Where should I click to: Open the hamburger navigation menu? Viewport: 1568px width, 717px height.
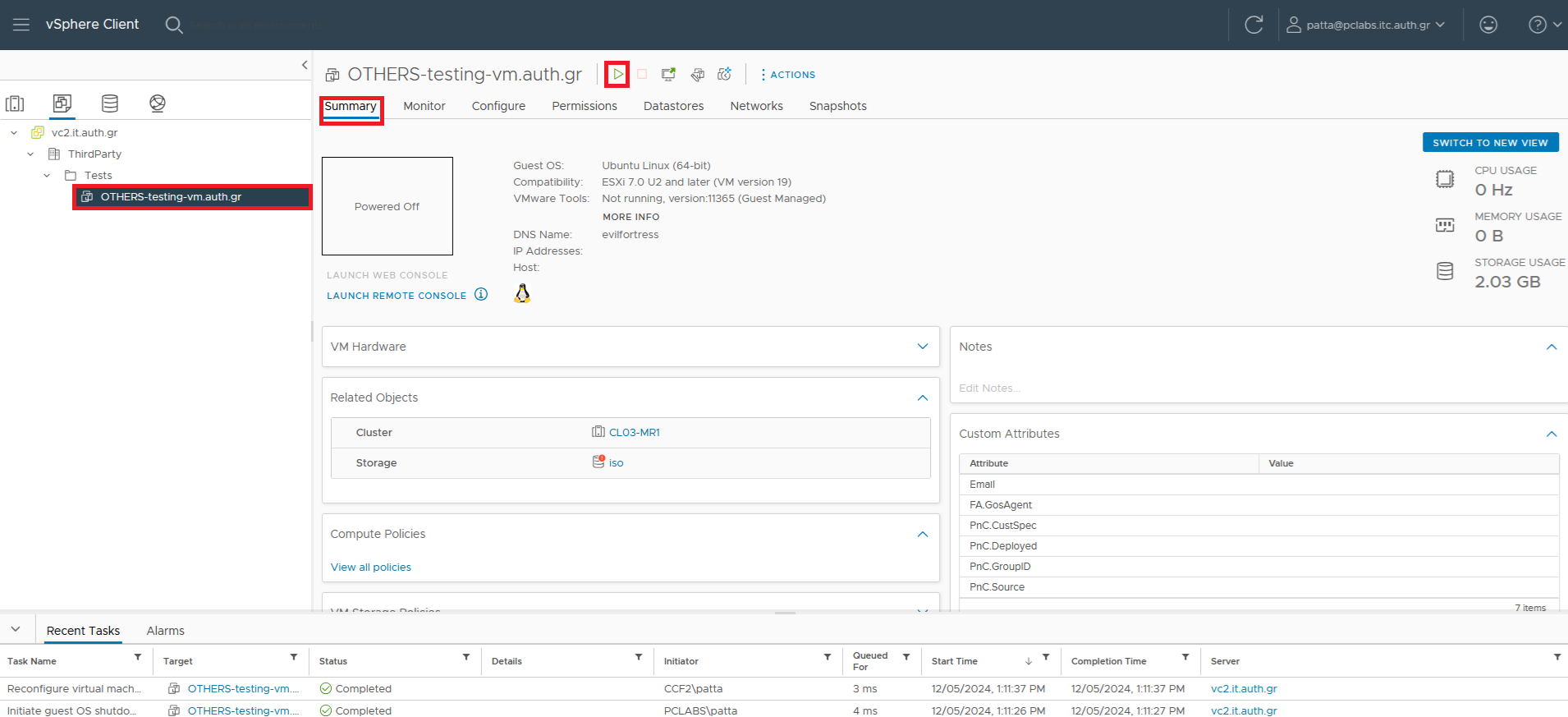(x=21, y=25)
